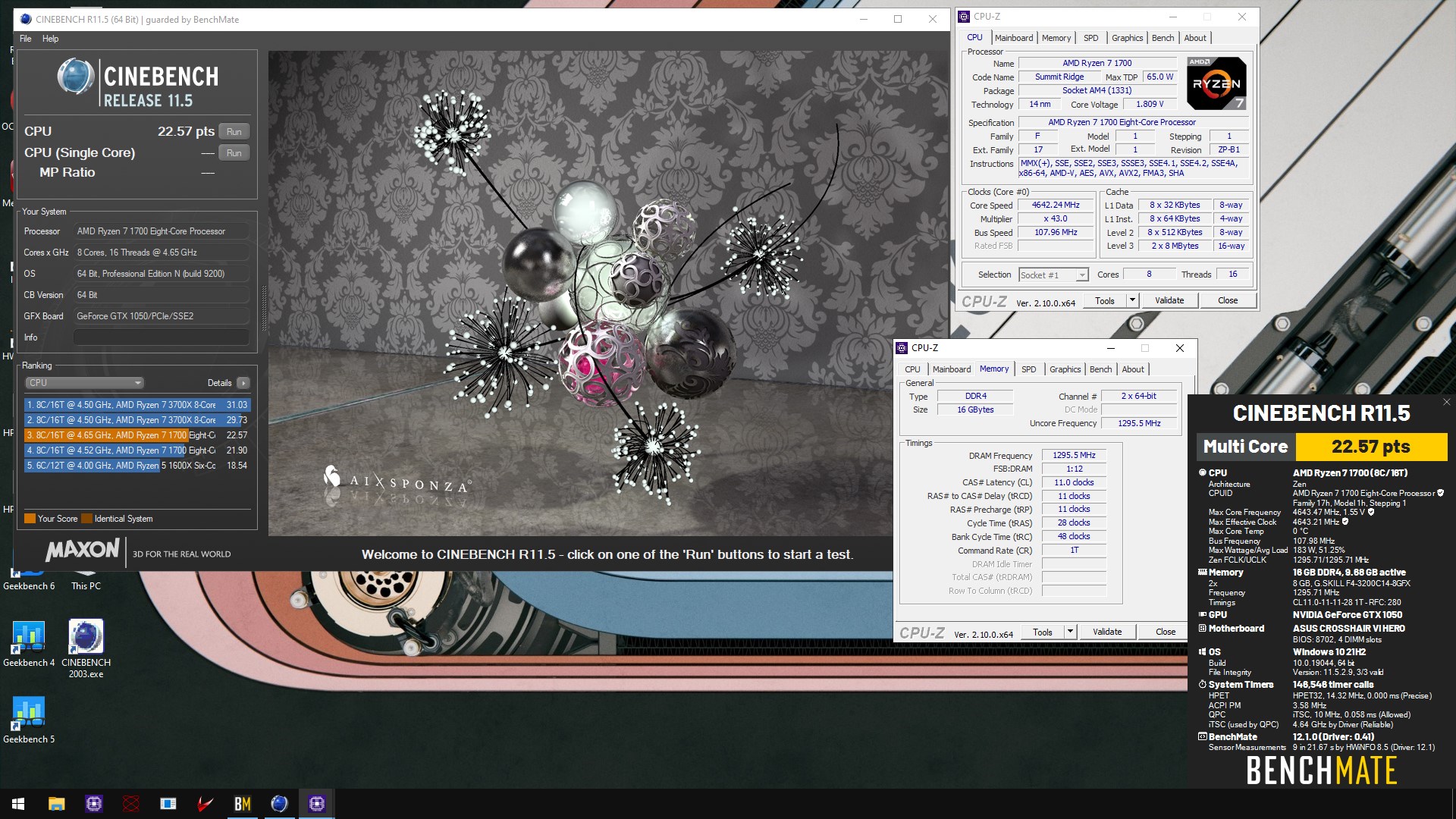Click the Ranking Details arrow icon
The height and width of the screenshot is (819, 1456).
(x=243, y=383)
